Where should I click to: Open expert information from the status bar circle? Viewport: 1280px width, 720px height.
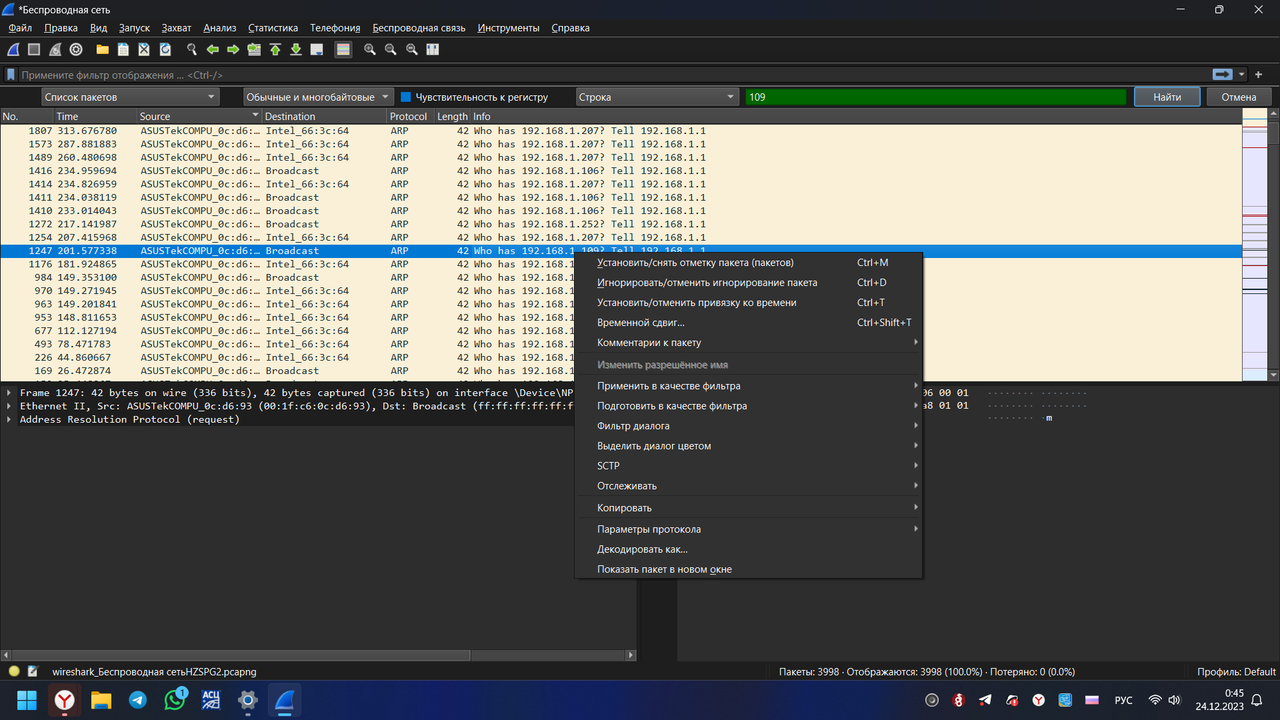pyautogui.click(x=14, y=671)
